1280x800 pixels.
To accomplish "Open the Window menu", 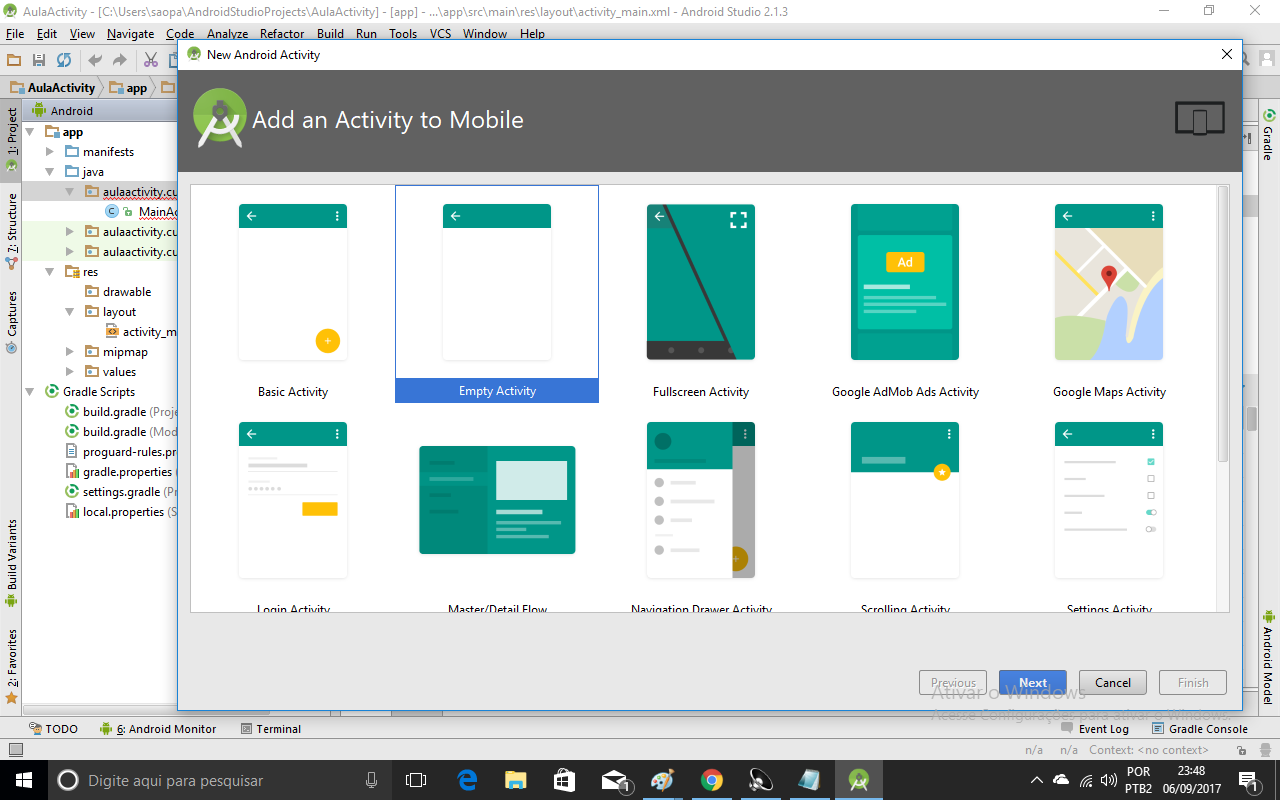I will pos(485,33).
